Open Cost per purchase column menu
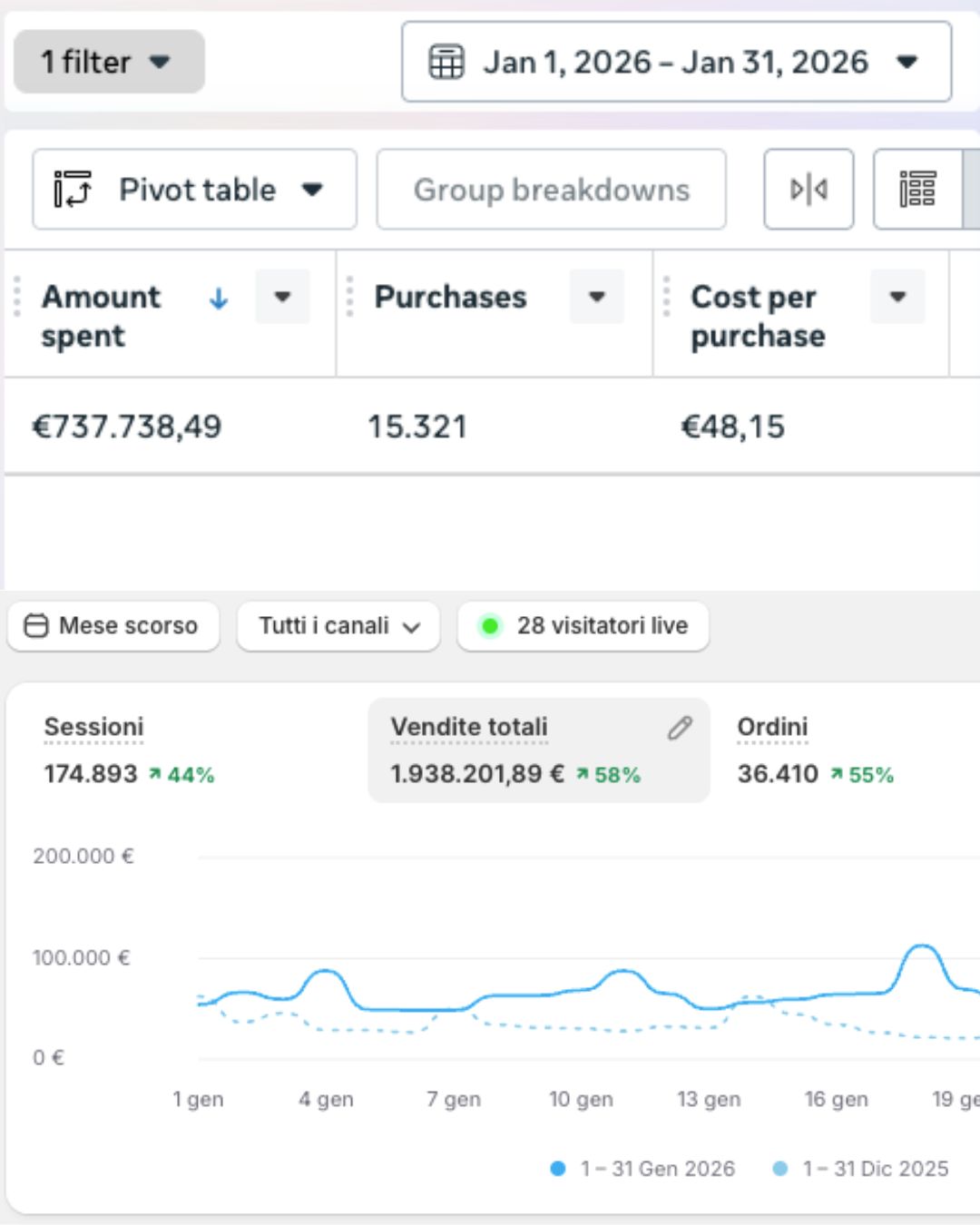Viewport: 980px width, 1225px height. tap(897, 297)
